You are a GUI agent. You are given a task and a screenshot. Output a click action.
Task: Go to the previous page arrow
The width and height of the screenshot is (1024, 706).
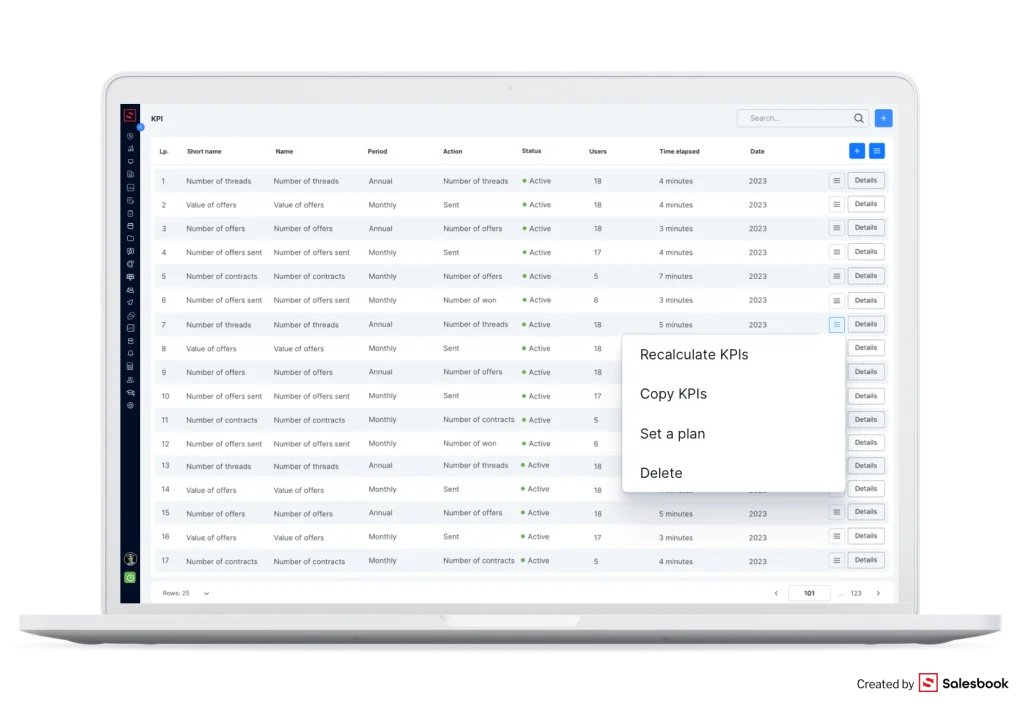pyautogui.click(x=776, y=593)
